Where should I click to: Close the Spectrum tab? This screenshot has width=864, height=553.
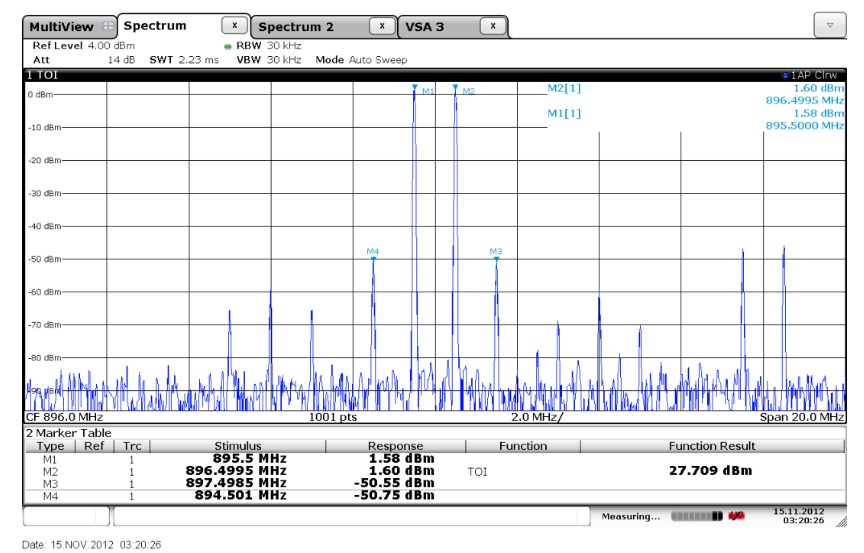(234, 25)
